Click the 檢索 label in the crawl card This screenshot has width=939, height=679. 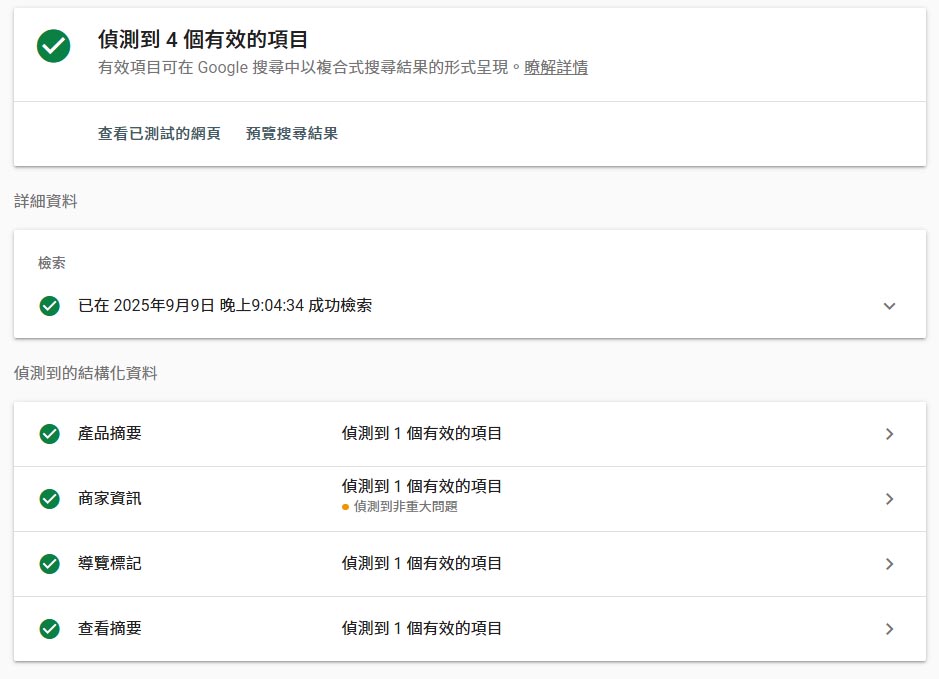[x=52, y=263]
